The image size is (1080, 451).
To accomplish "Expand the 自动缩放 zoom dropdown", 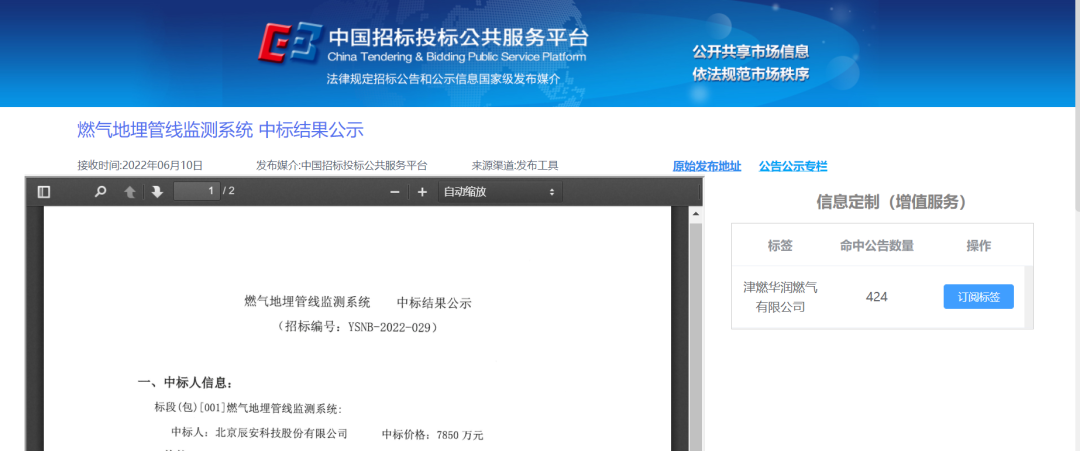I will pos(499,192).
